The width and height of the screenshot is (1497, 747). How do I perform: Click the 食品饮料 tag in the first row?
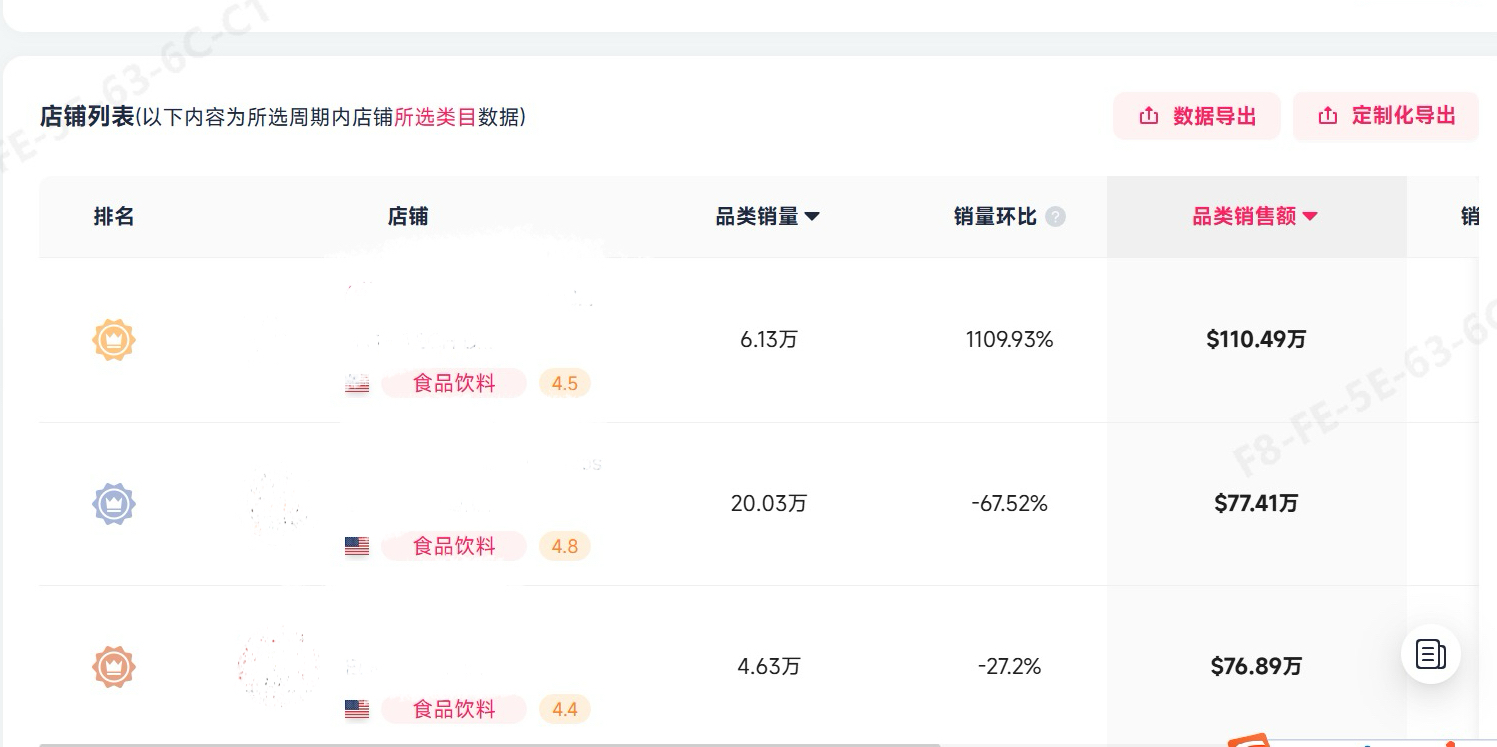point(454,383)
